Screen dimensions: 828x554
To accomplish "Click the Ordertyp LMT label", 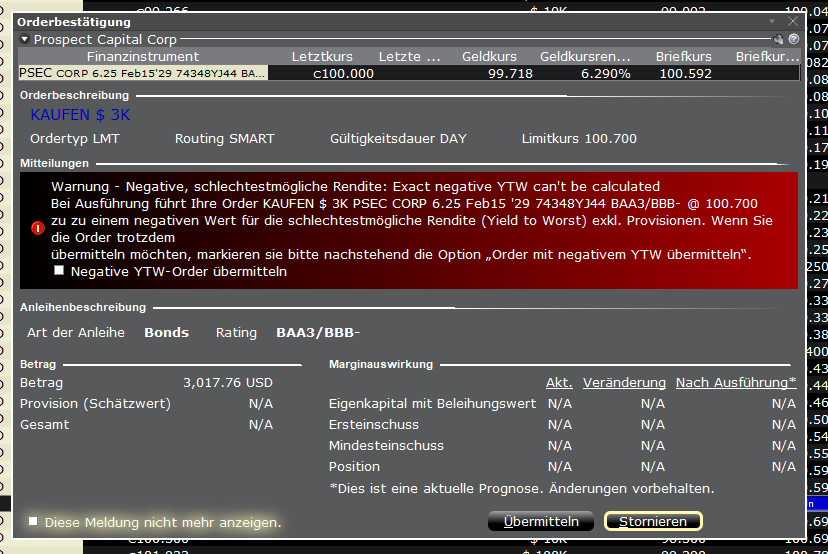I will (75, 139).
